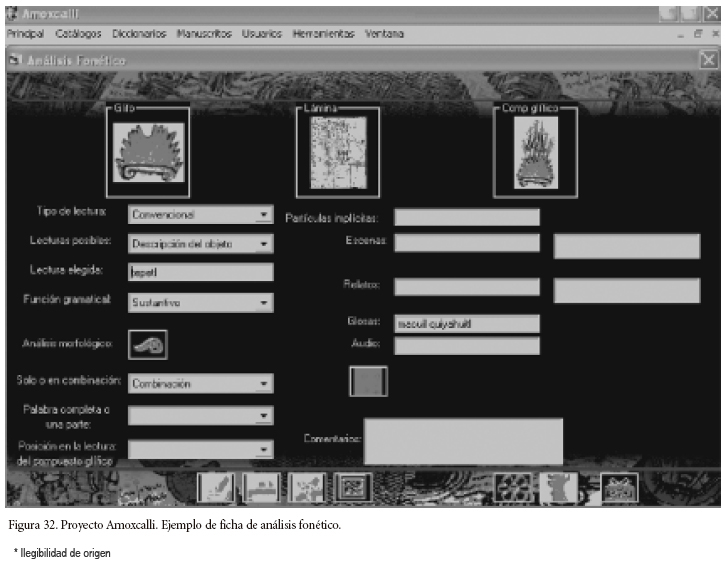Click the fourth framed icon in bottom toolbar
726x567 pixels.
pos(352,487)
